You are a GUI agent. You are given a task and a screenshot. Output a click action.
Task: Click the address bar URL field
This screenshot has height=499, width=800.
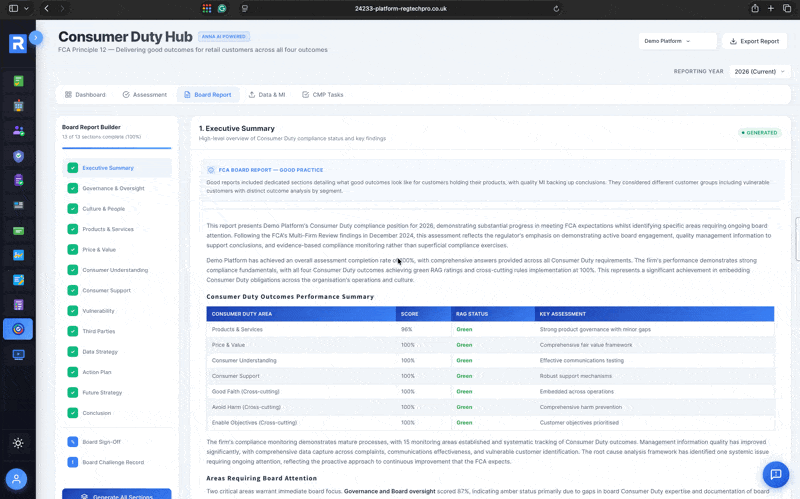click(401, 9)
